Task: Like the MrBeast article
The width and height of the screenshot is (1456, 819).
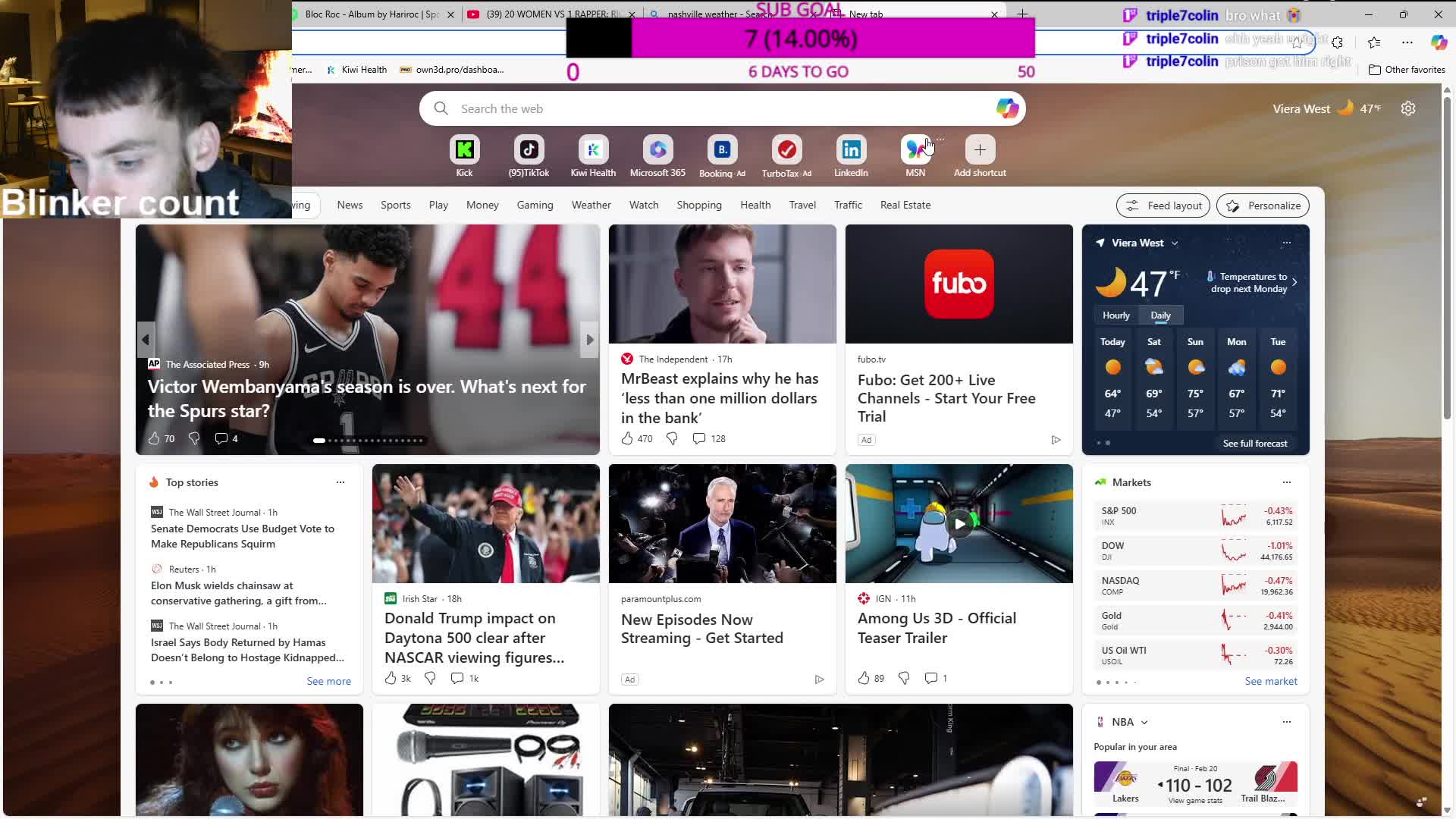Action: (x=627, y=438)
